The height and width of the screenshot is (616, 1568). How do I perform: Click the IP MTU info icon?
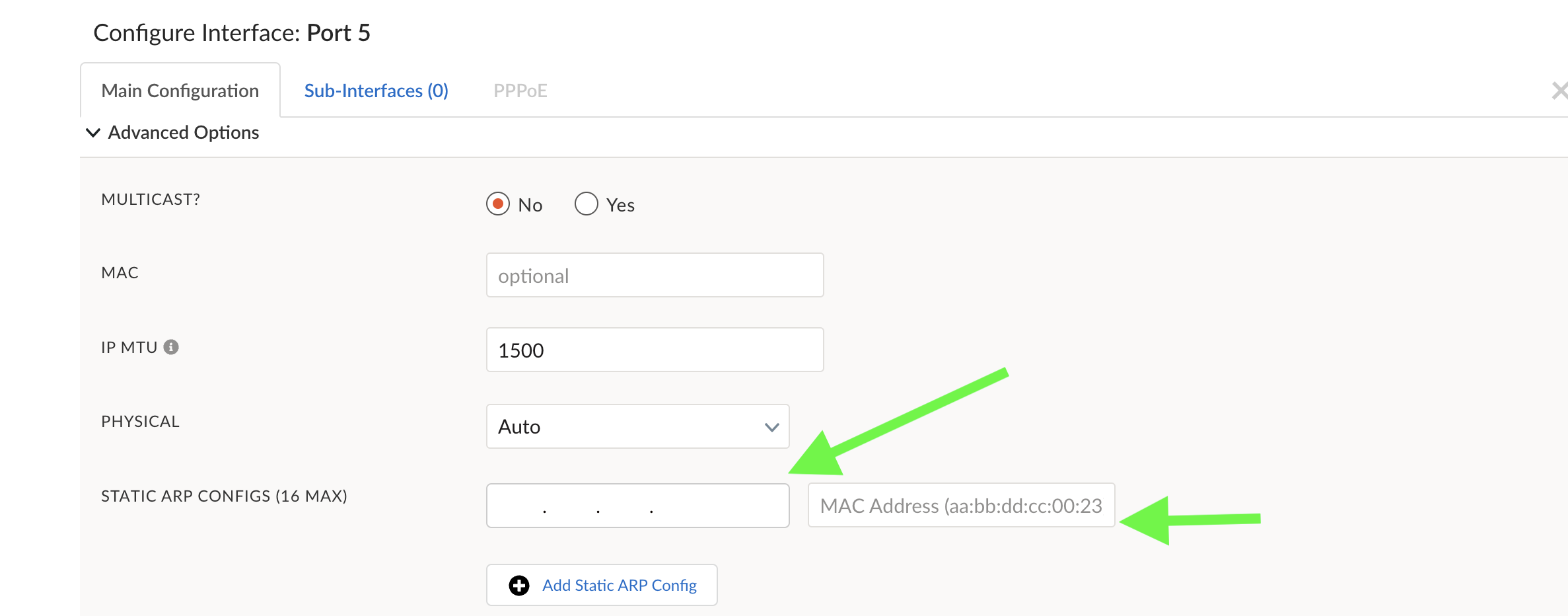(171, 347)
